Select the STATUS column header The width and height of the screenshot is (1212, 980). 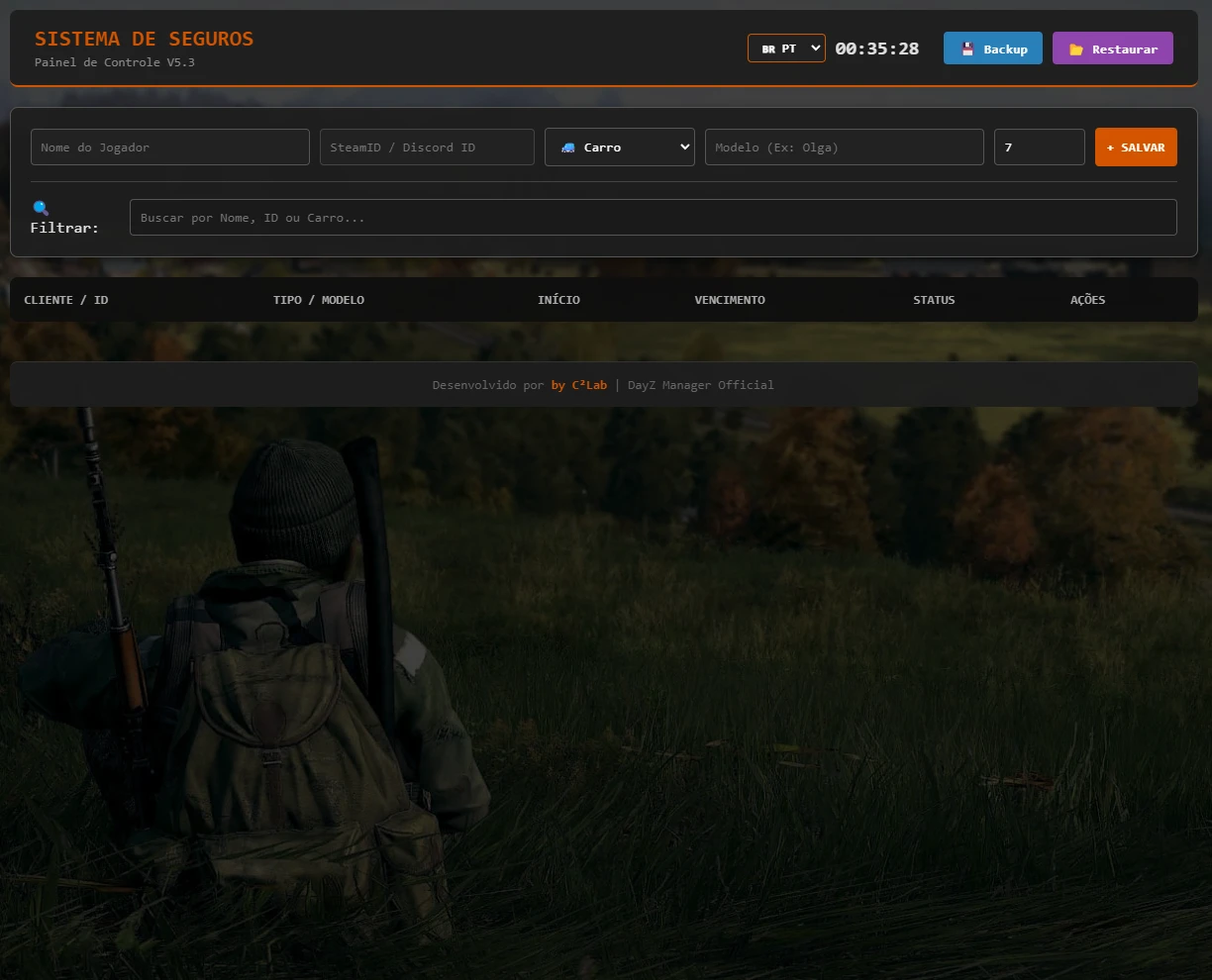pyautogui.click(x=934, y=299)
